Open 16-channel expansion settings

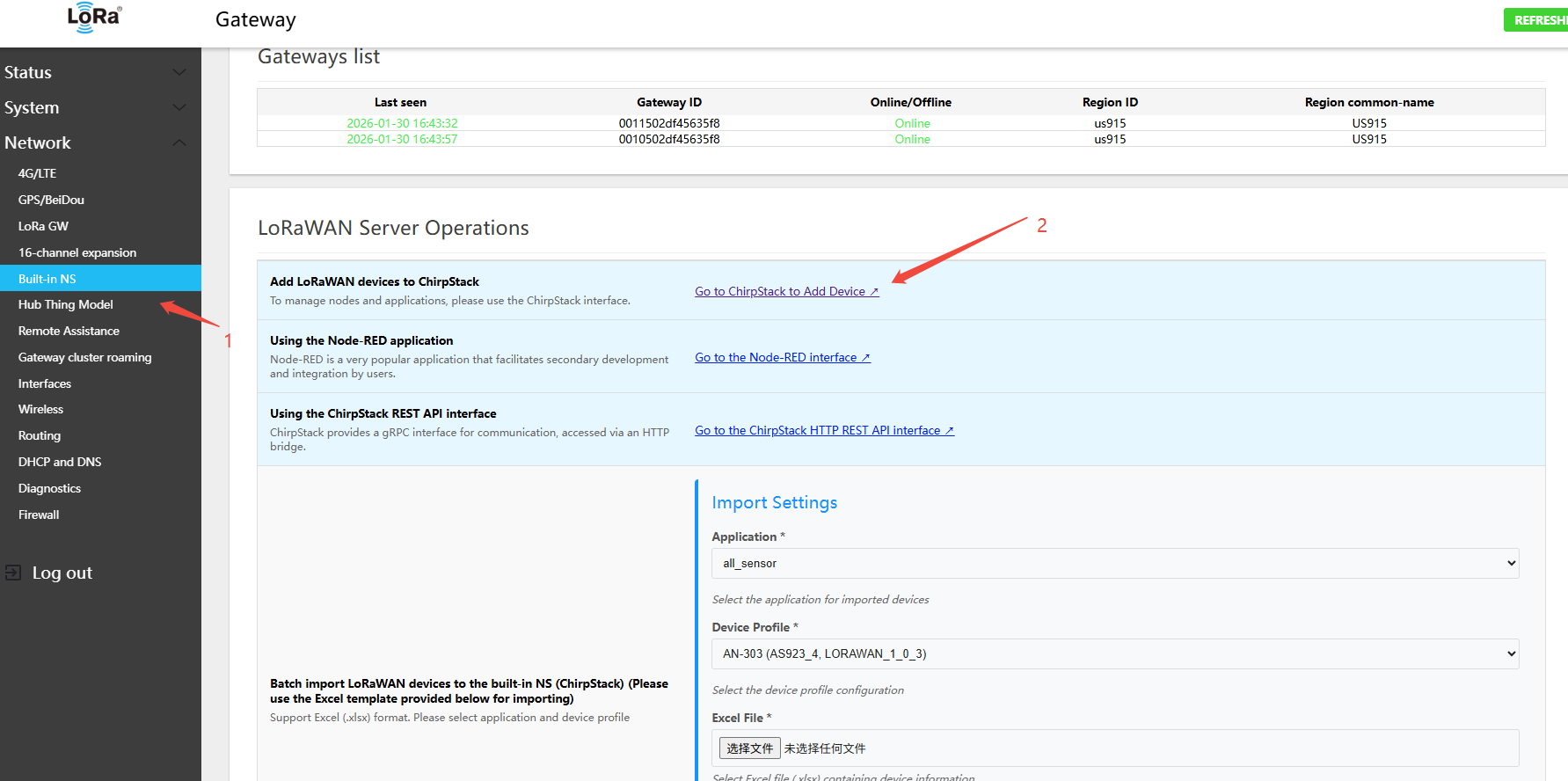coord(77,252)
